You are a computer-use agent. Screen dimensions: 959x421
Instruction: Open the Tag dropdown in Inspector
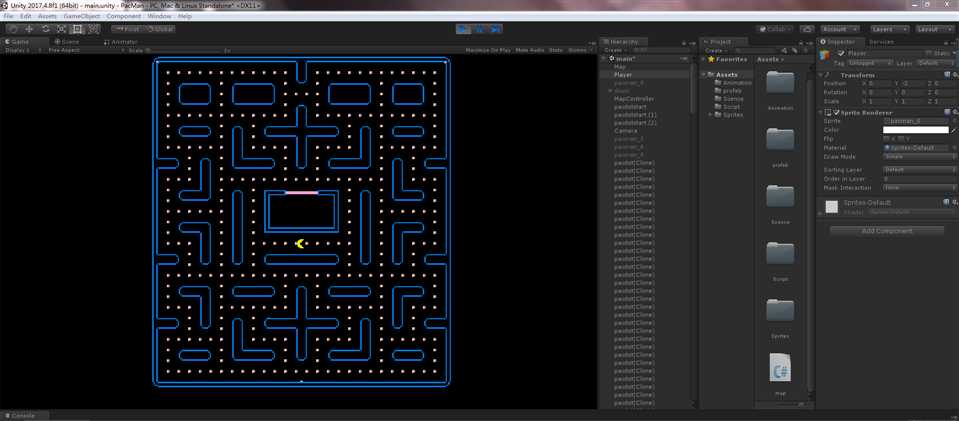point(870,63)
